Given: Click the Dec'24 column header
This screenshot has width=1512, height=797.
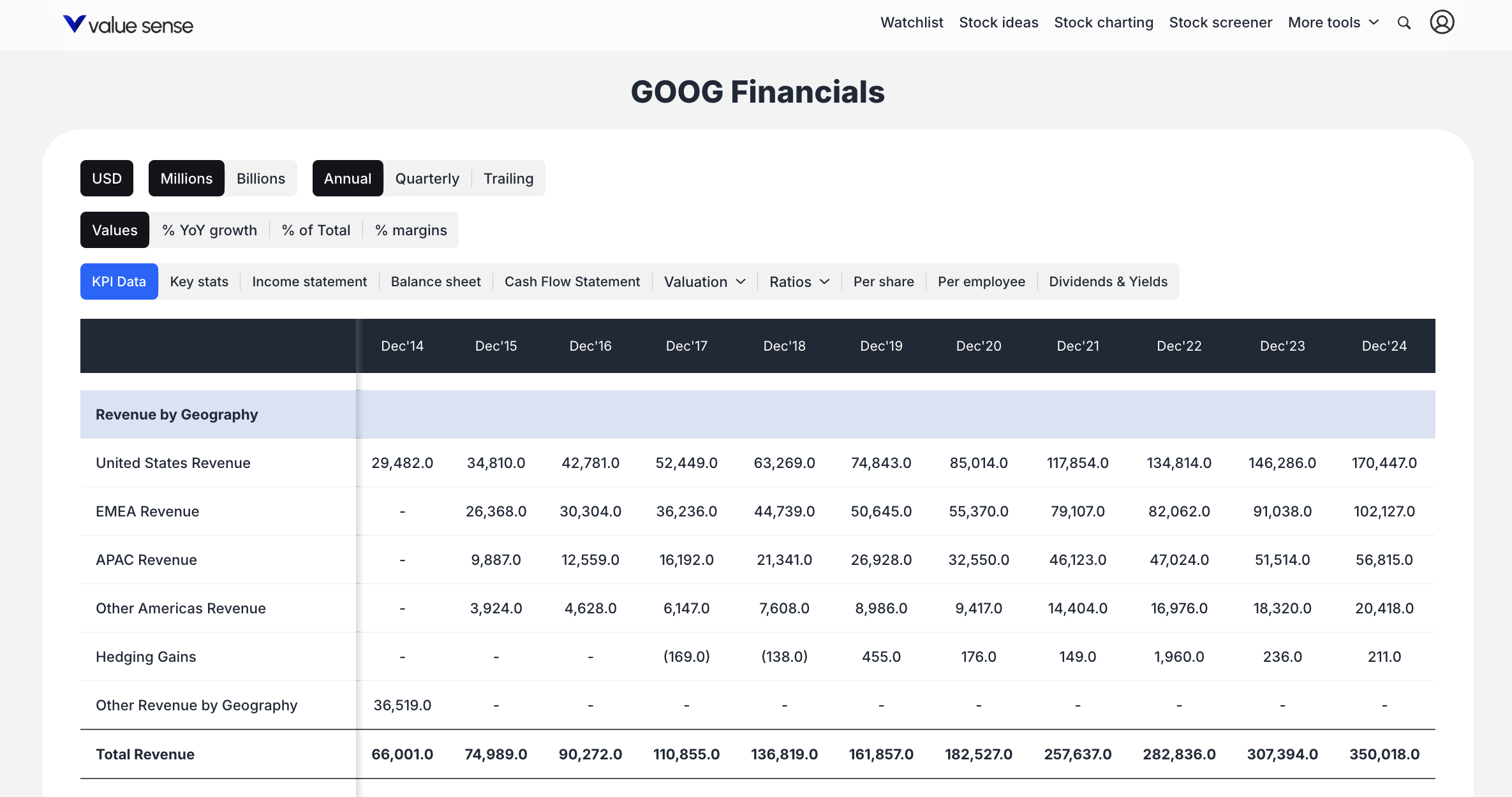Looking at the screenshot, I should tap(1384, 346).
